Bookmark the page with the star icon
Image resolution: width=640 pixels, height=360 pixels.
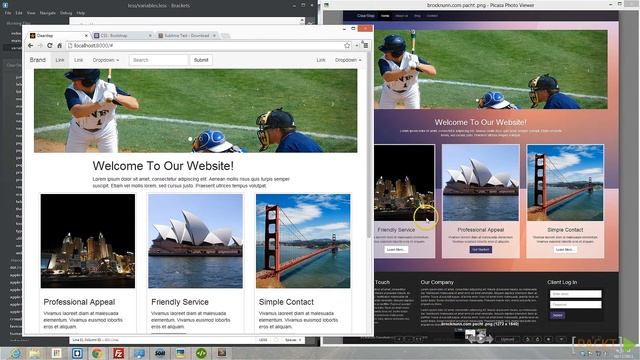[347, 45]
